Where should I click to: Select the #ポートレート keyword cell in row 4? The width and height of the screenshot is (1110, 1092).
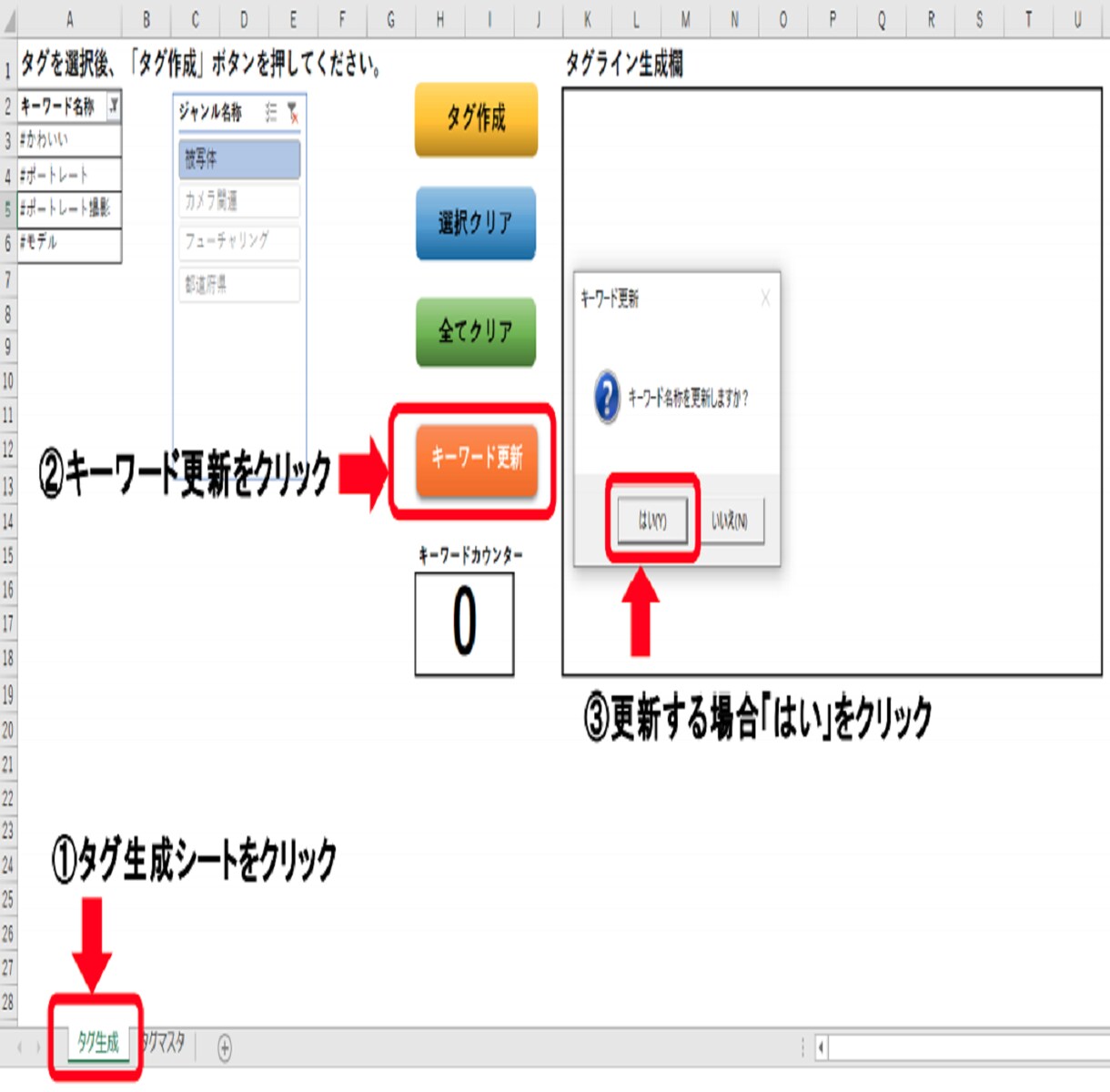69,174
